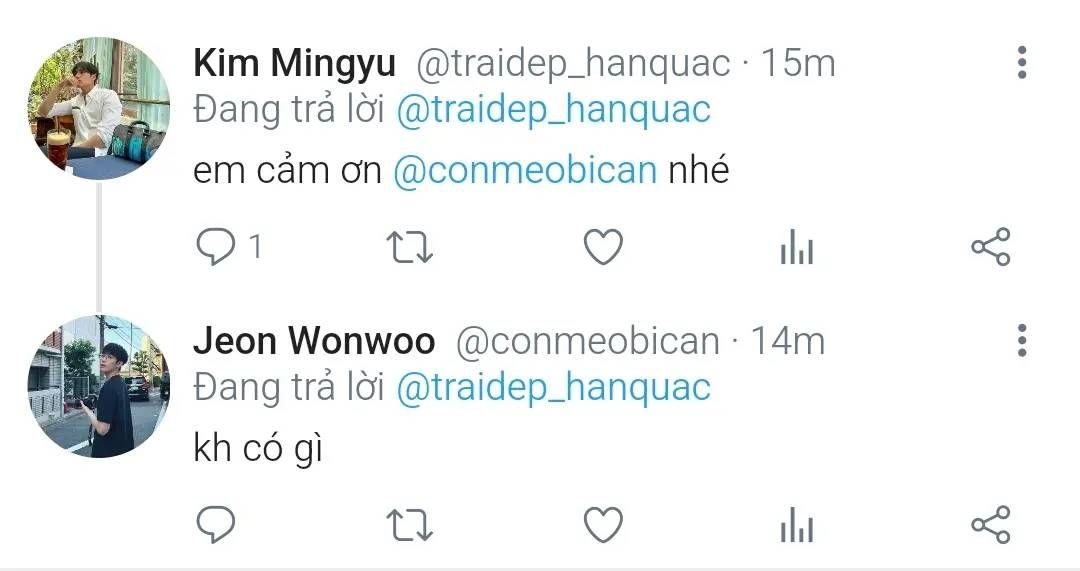
Task: Retweet Jeon Wonwoo's reply
Action: [x=409, y=526]
